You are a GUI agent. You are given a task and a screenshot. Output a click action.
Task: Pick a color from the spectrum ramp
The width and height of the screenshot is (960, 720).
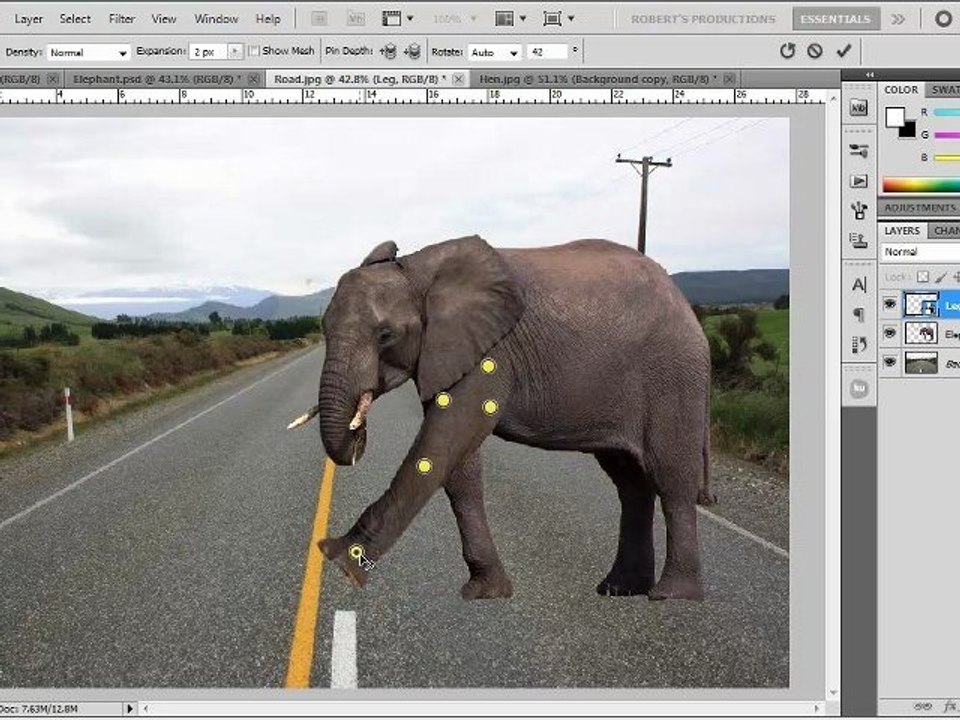[921, 184]
